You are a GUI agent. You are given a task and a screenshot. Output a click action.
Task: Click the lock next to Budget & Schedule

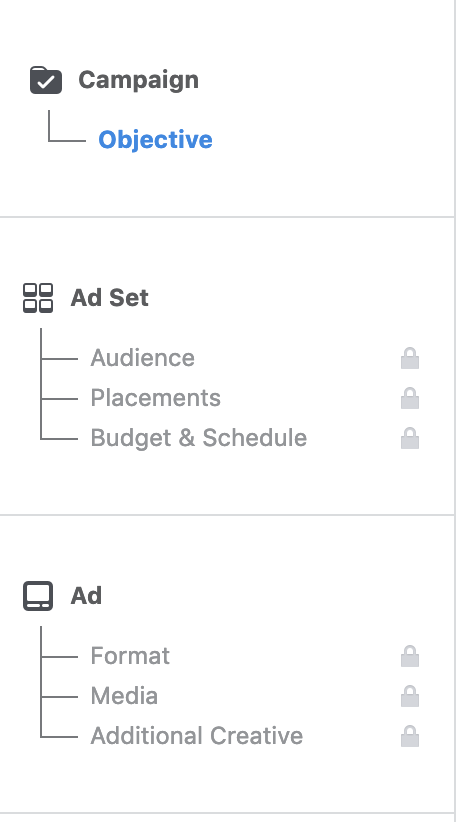(x=410, y=438)
